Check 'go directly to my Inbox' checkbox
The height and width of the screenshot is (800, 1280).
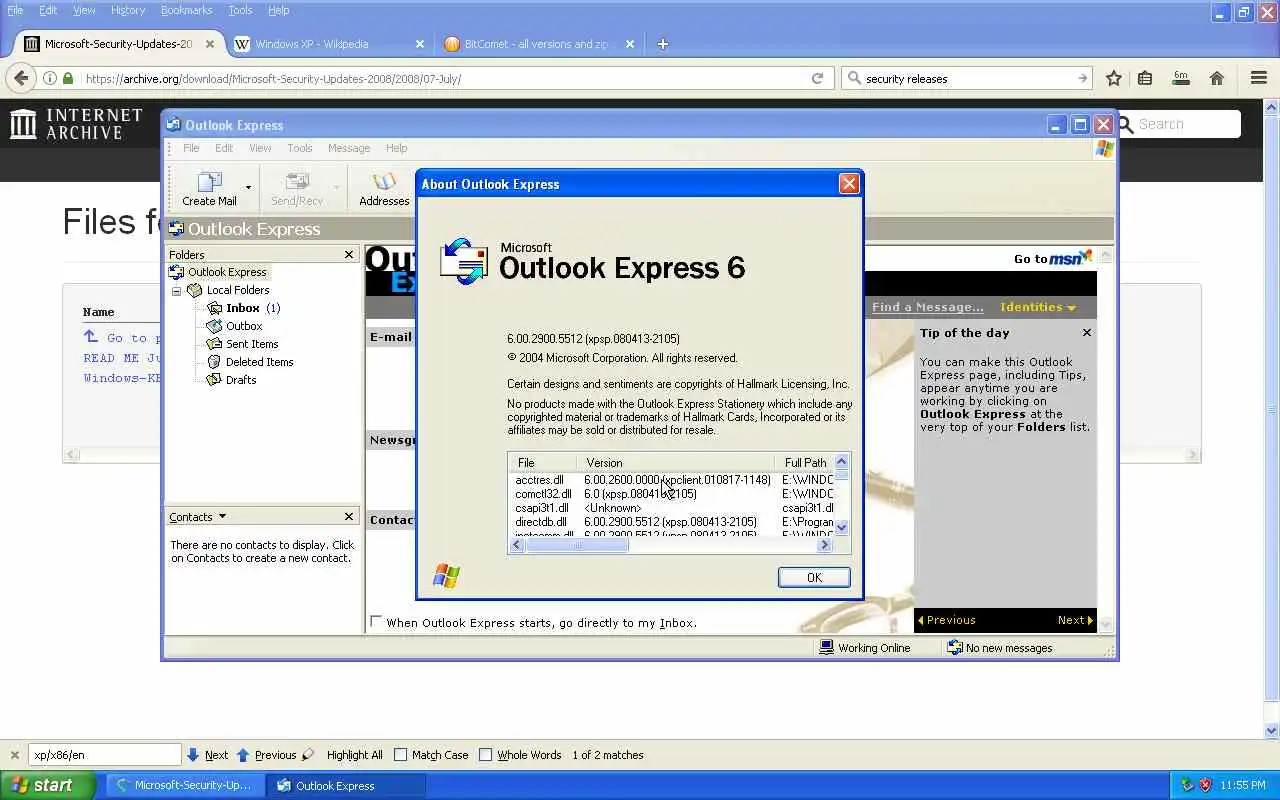376,622
